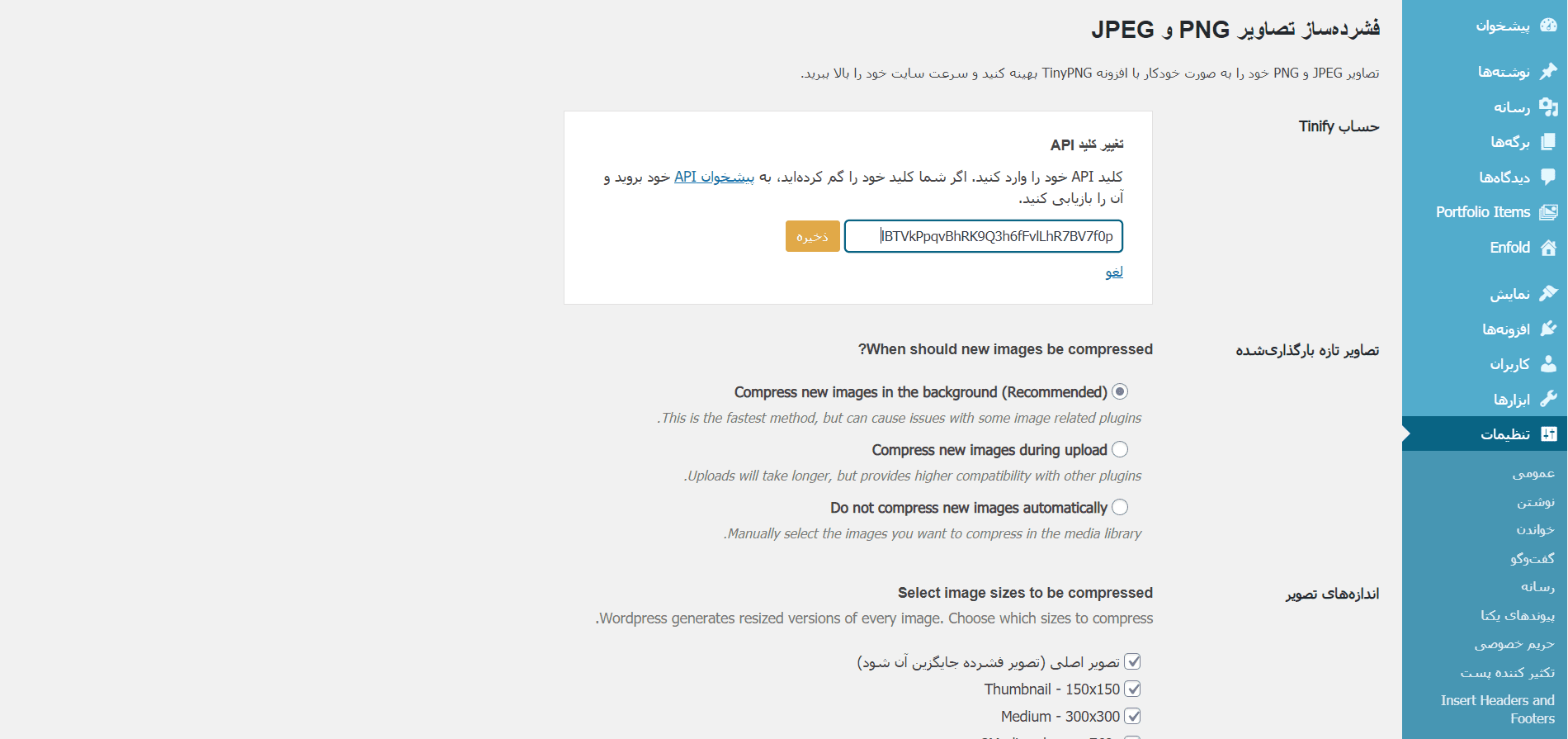Viewport: 1568px width, 739px height.
Task: Select Compress new images in the background
Action: click(x=1120, y=391)
